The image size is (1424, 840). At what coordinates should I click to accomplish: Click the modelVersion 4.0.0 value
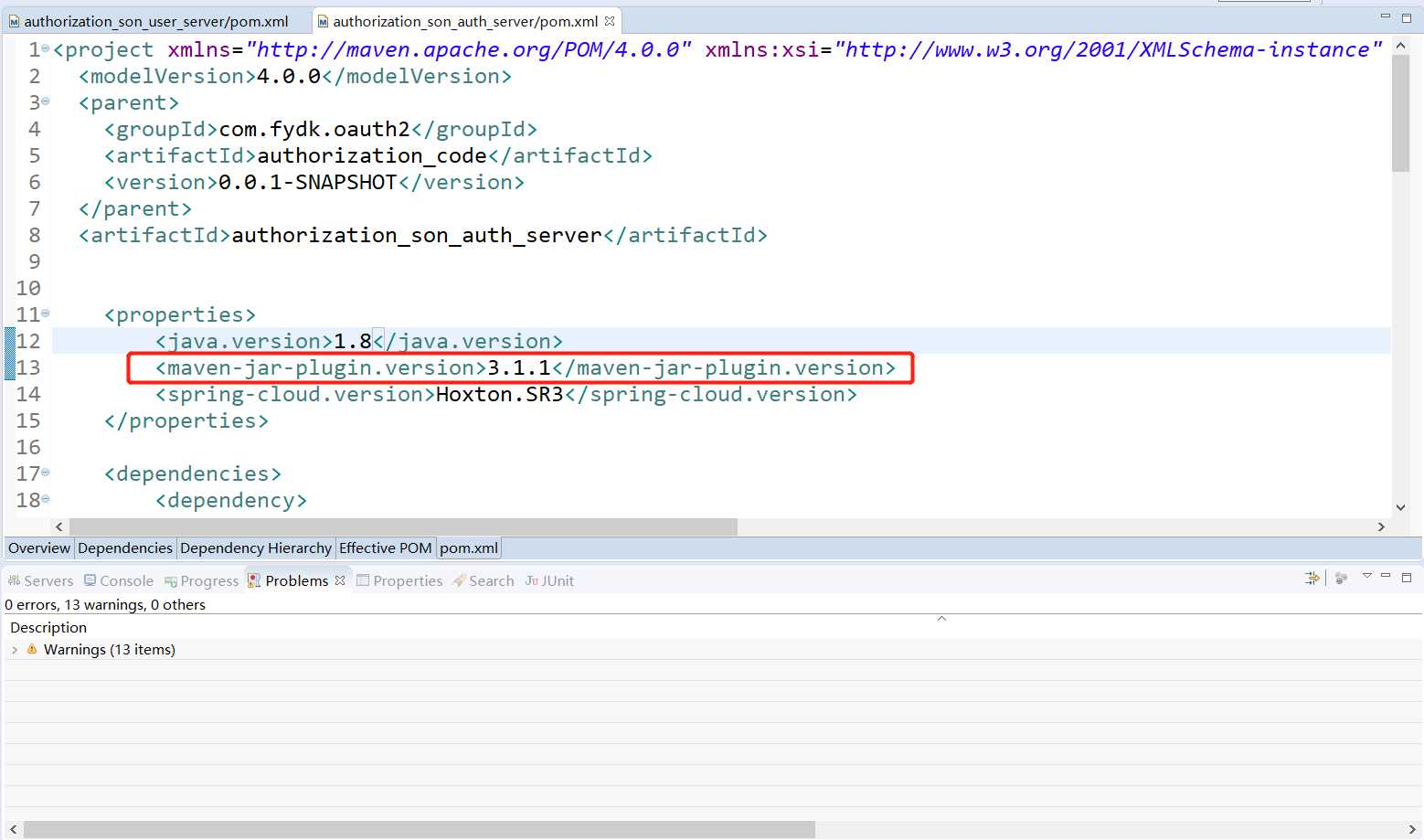pyautogui.click(x=289, y=76)
